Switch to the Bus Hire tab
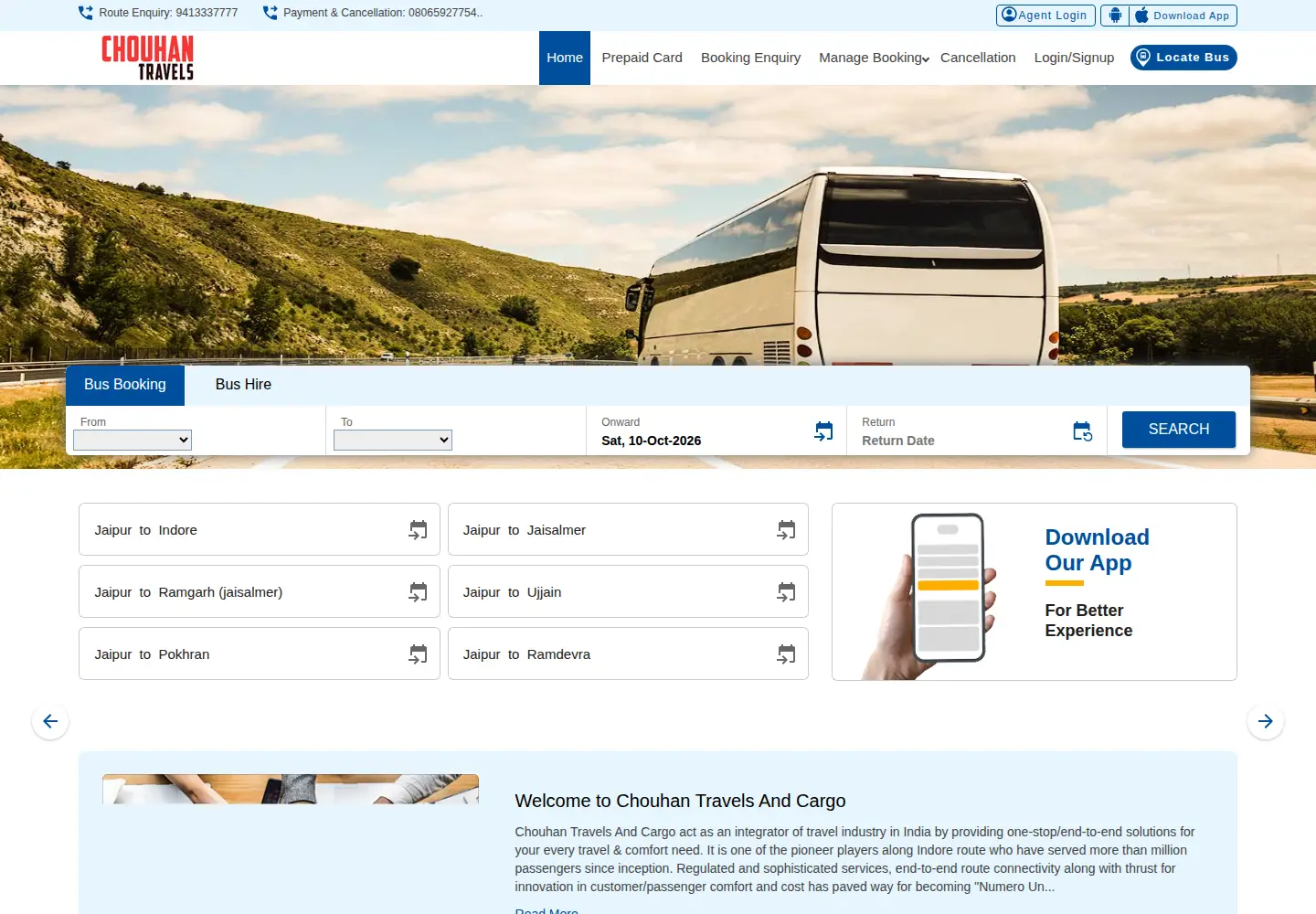The height and width of the screenshot is (914, 1316). click(x=243, y=385)
